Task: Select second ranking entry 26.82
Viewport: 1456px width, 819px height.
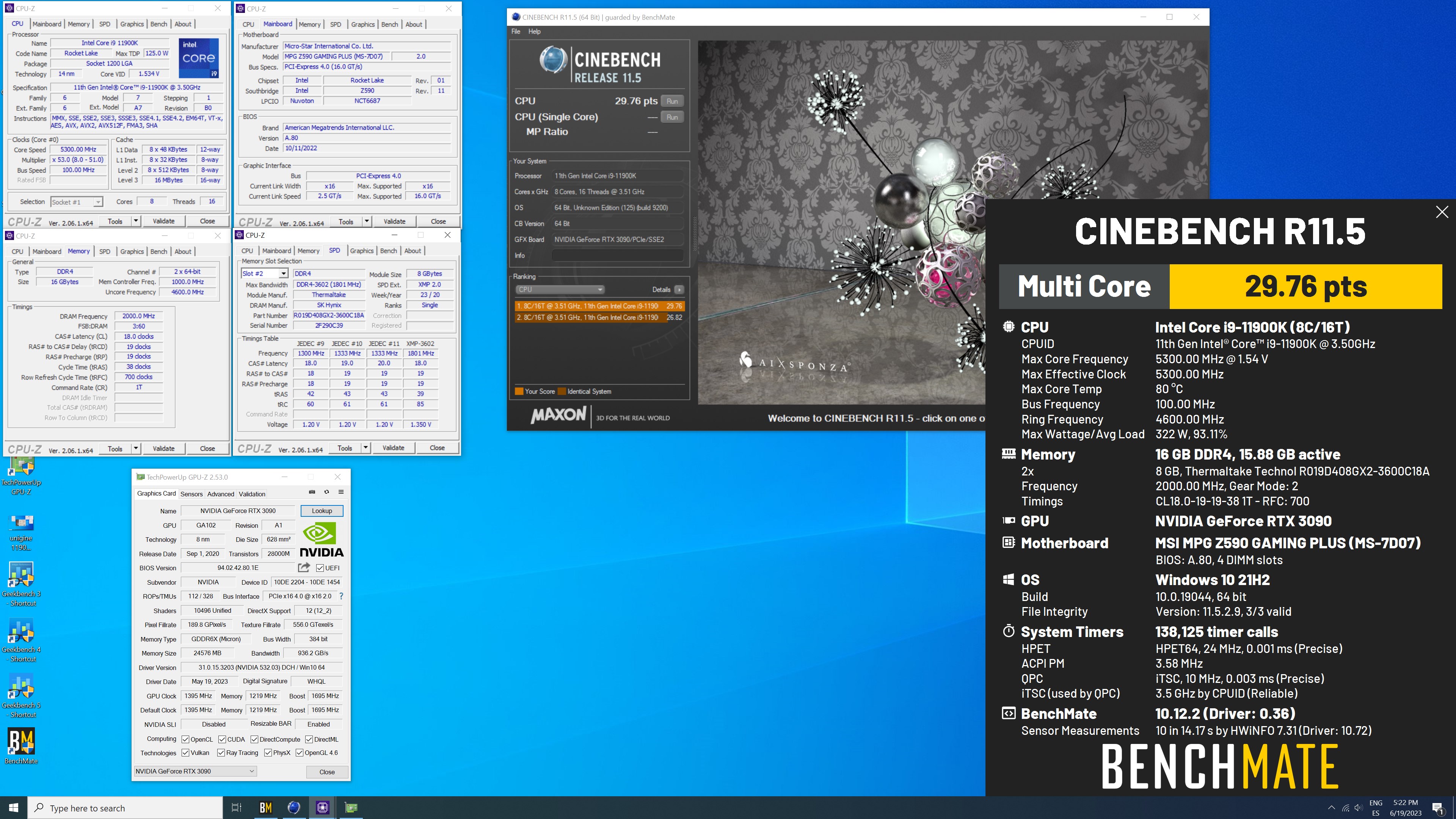Action: pos(599,317)
